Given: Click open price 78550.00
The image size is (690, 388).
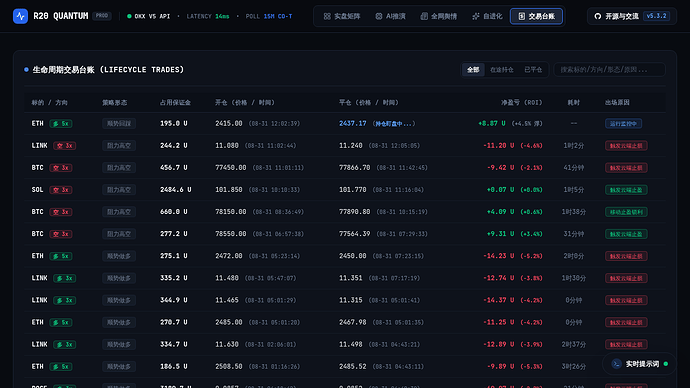Looking at the screenshot, I should tap(231, 234).
